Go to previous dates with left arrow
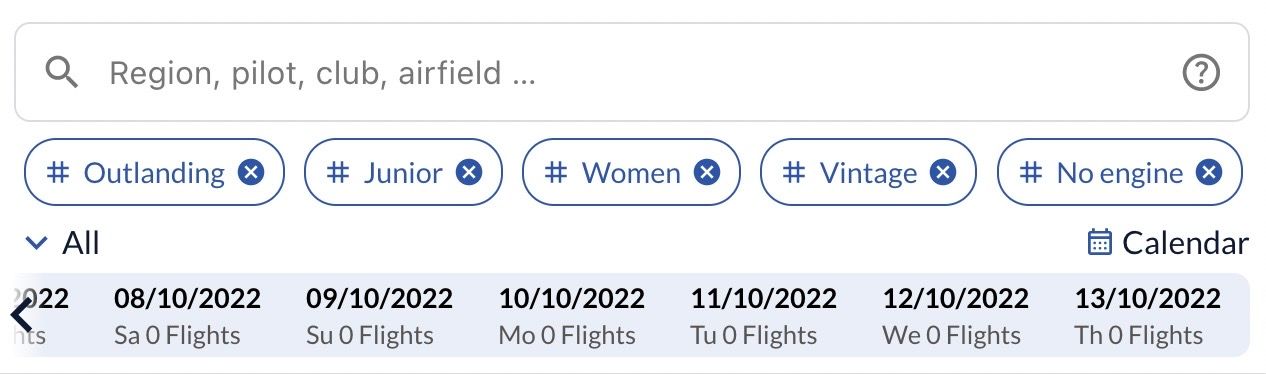 (x=21, y=316)
